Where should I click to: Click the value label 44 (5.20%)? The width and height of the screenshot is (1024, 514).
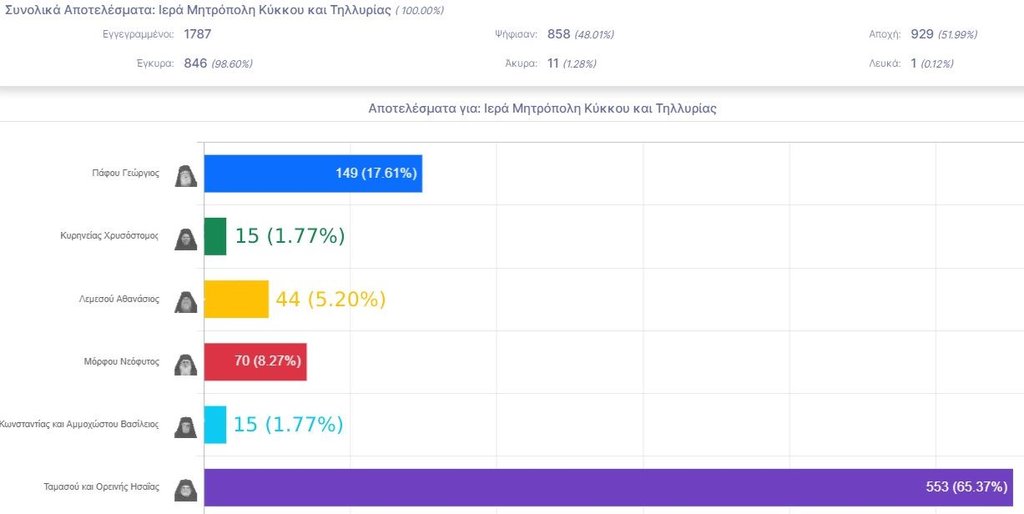(x=330, y=299)
